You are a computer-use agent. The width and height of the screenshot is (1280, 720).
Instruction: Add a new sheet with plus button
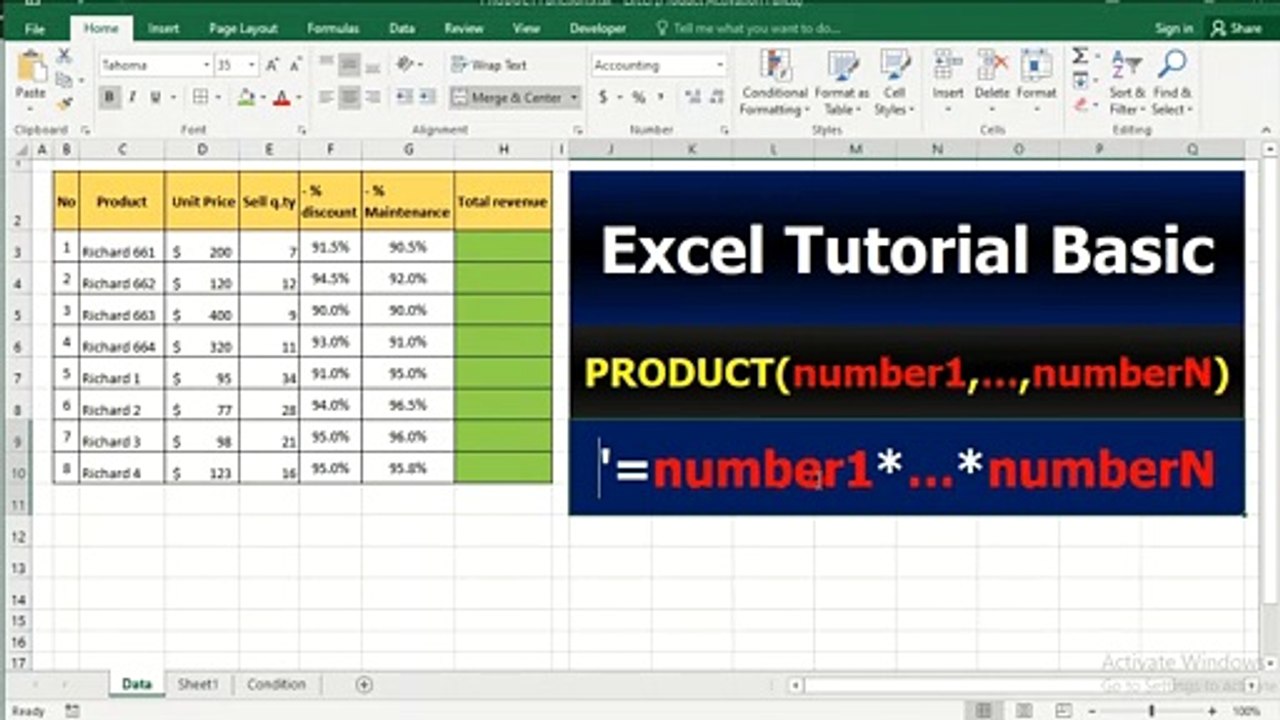pyautogui.click(x=364, y=685)
